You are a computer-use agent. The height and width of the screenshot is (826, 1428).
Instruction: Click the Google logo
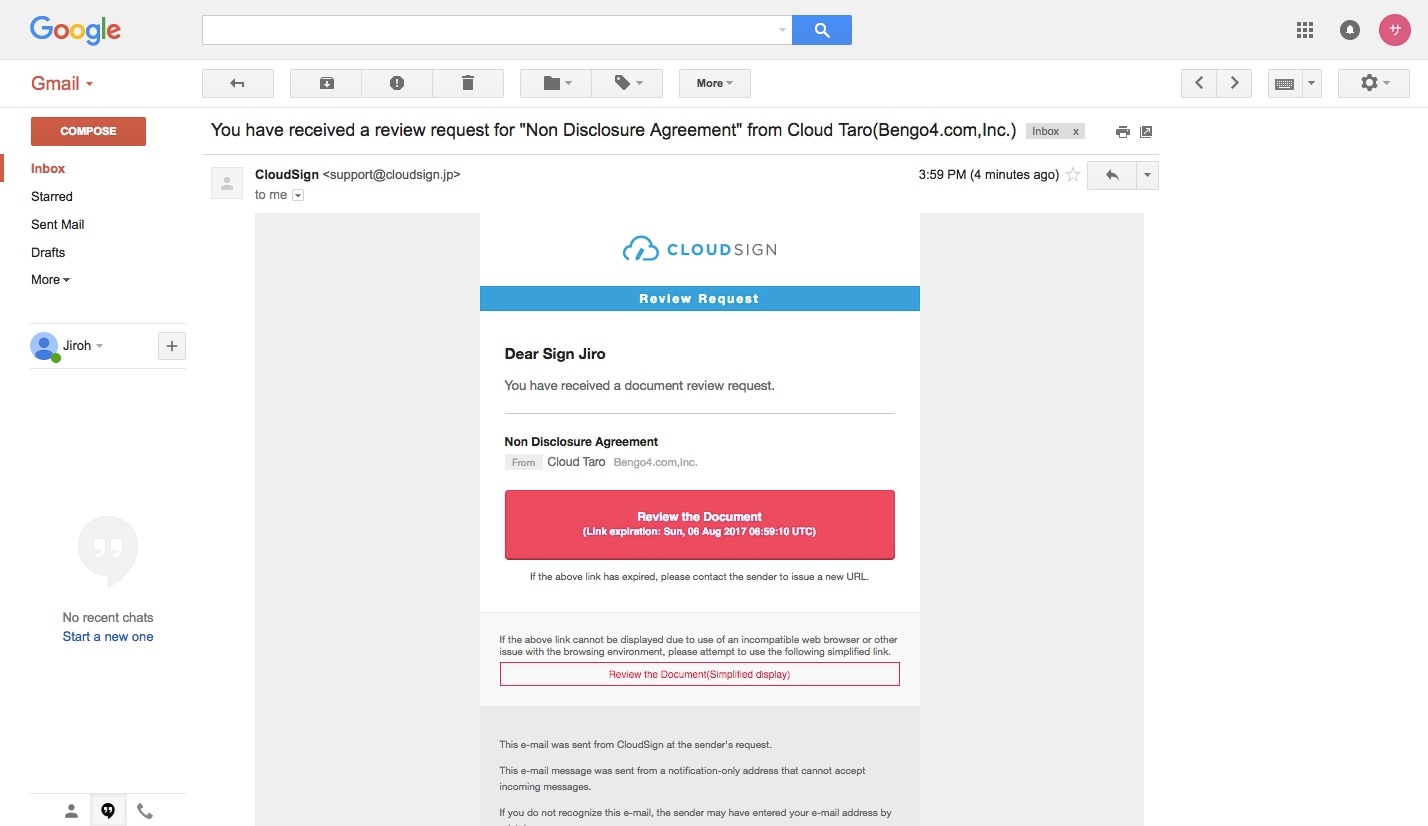pyautogui.click(x=75, y=30)
